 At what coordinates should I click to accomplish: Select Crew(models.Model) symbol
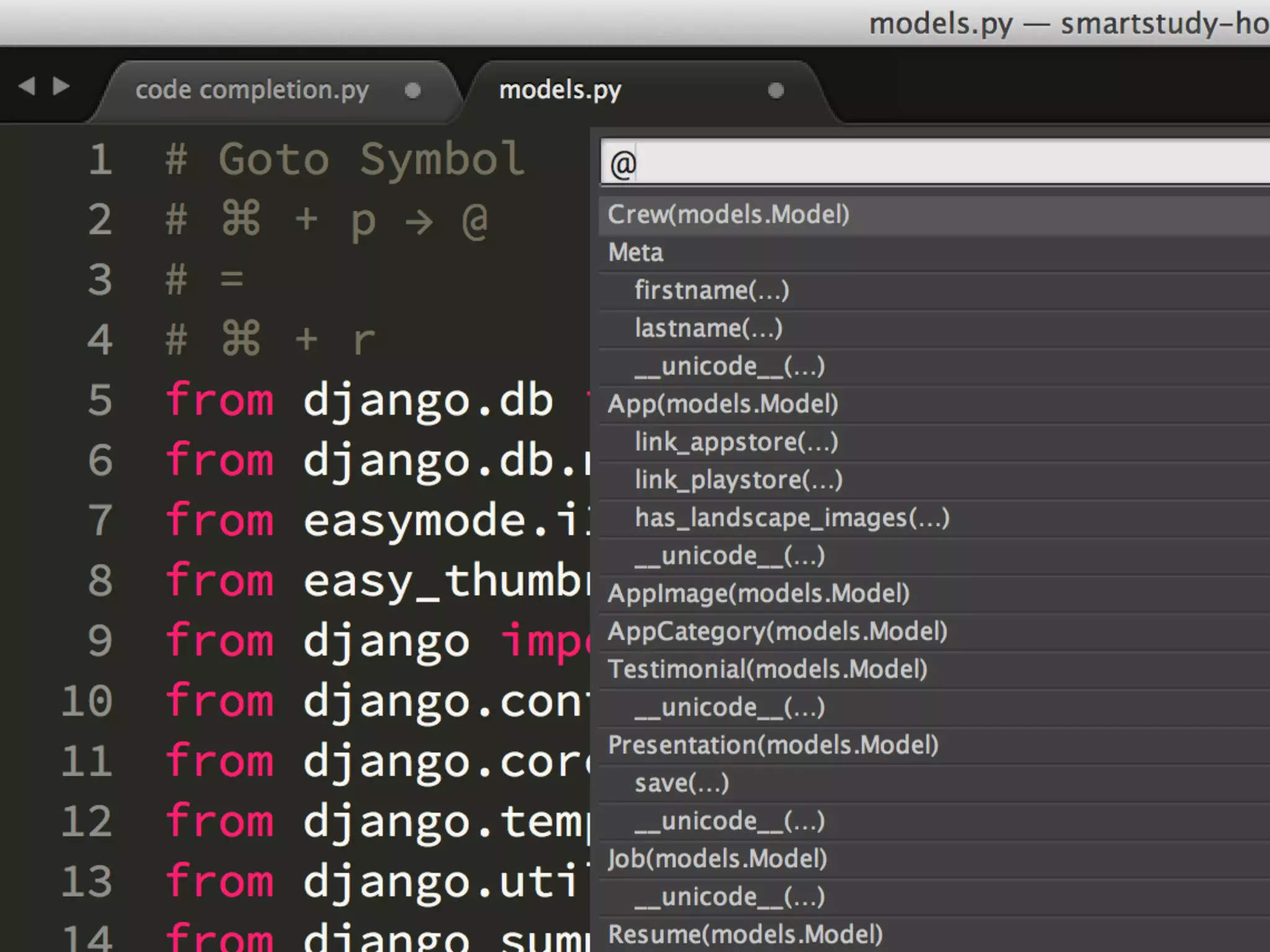pyautogui.click(x=935, y=215)
